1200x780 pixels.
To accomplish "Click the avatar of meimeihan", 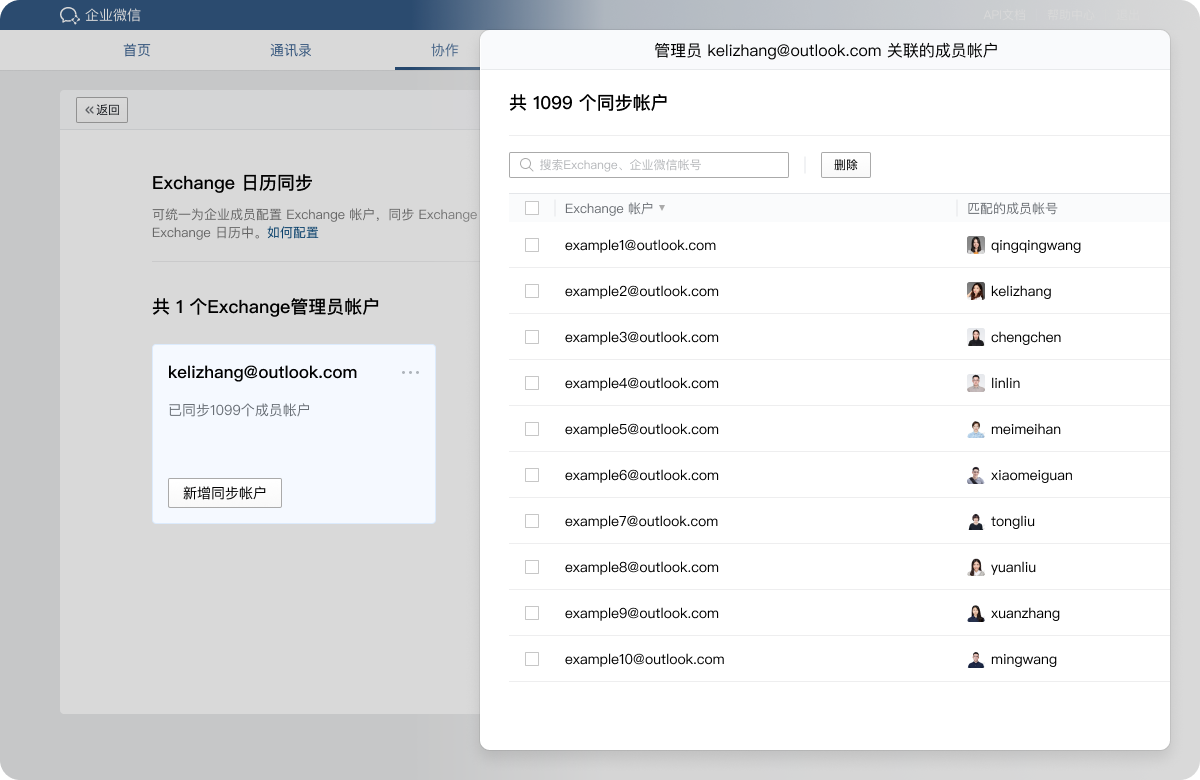I will [976, 429].
